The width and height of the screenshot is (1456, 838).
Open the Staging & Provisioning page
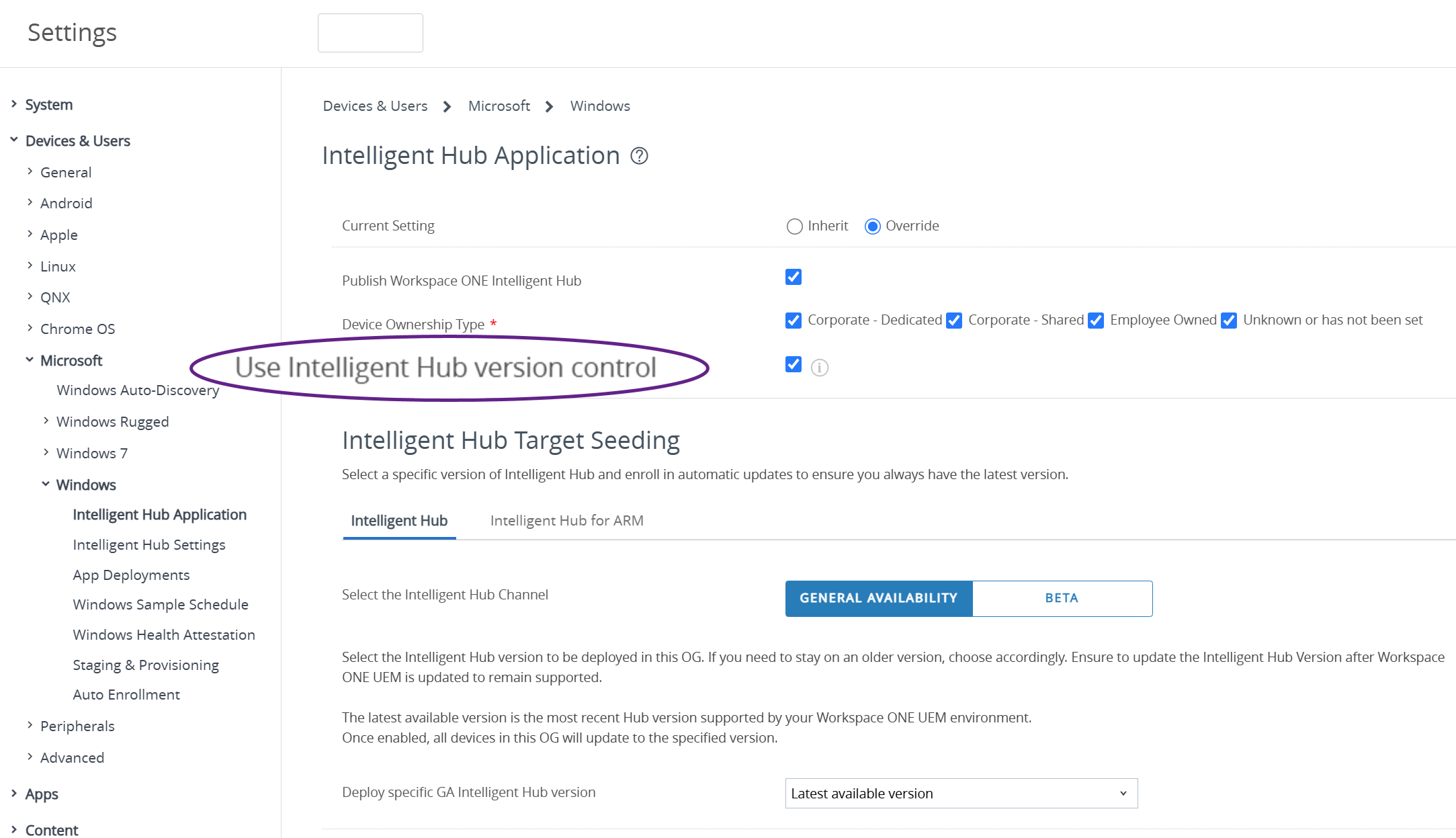click(x=145, y=665)
